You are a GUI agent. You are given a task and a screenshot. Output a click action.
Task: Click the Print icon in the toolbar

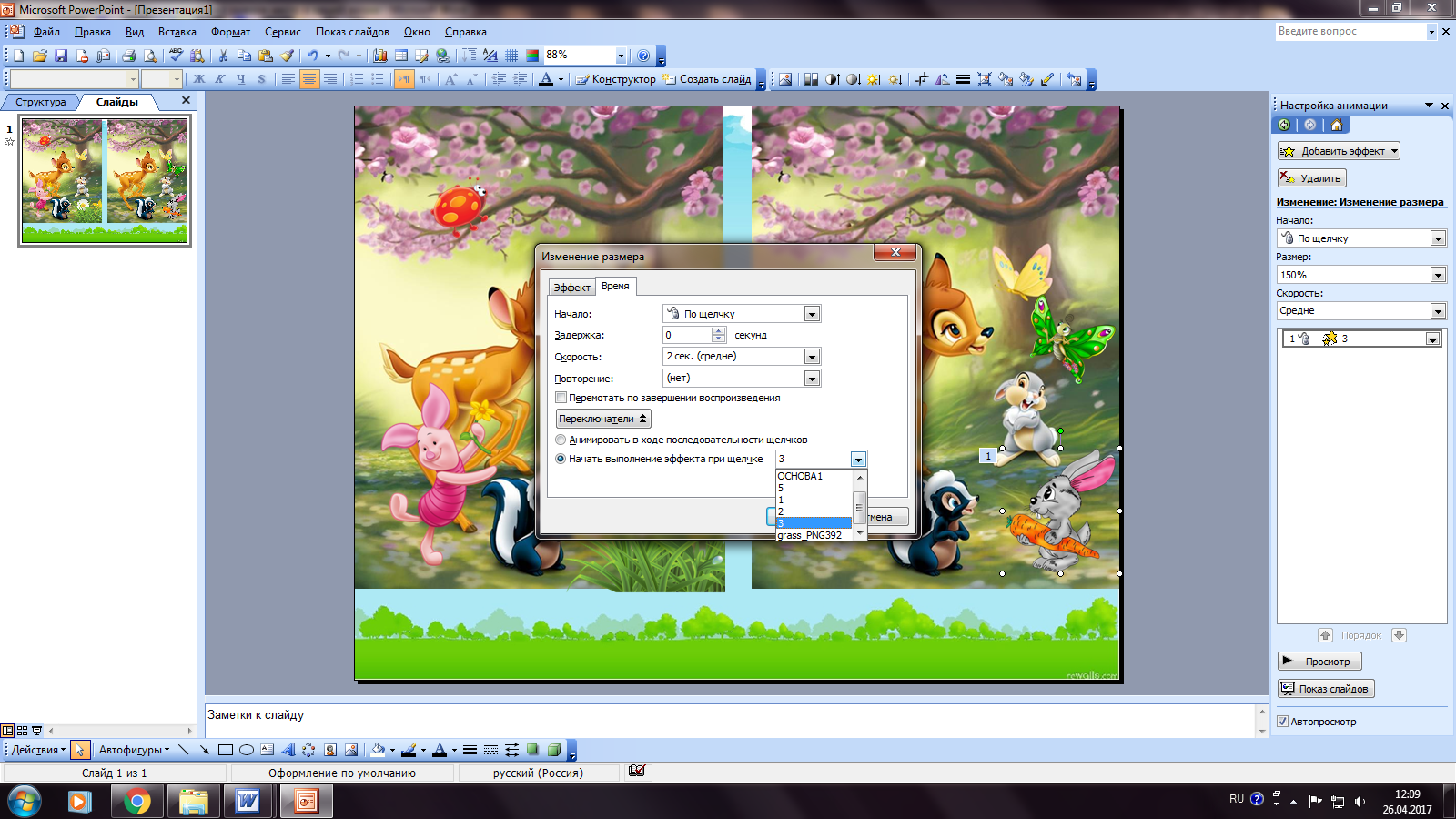coord(129,56)
